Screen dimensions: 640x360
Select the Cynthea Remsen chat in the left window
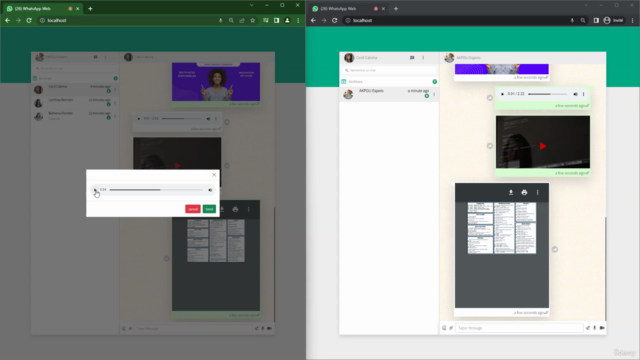75,102
